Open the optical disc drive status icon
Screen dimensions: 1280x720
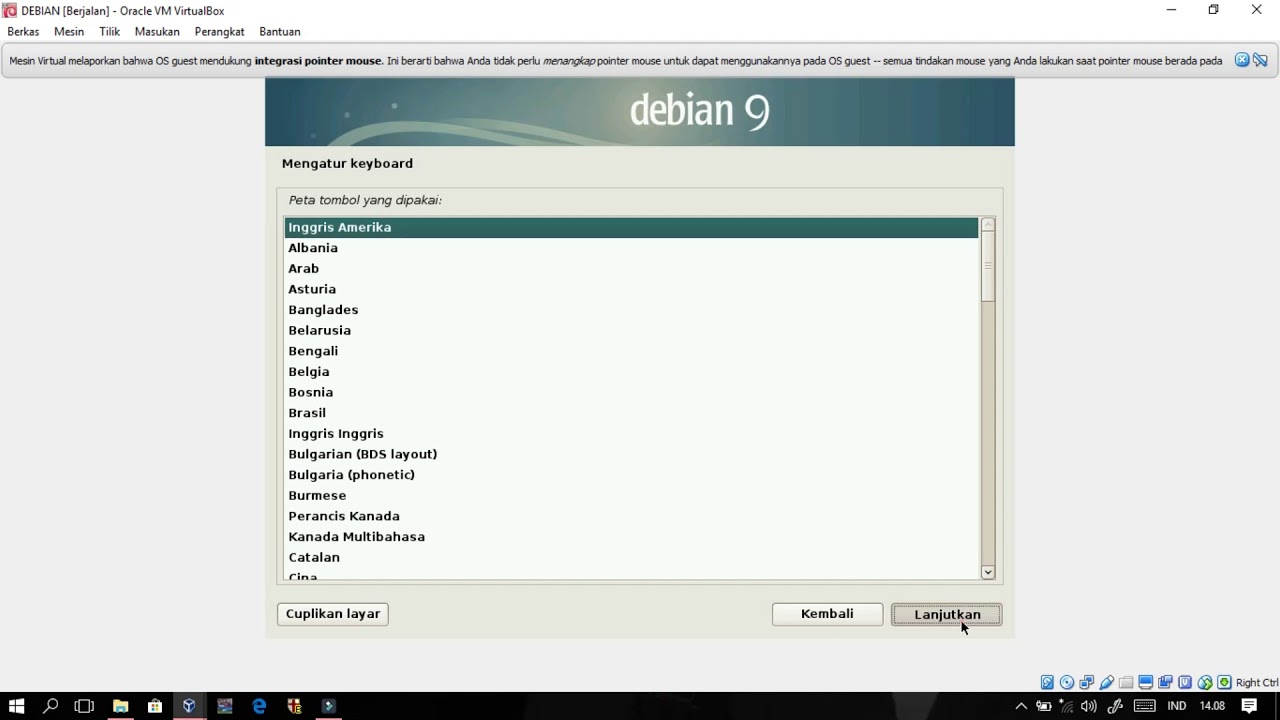point(1067,683)
